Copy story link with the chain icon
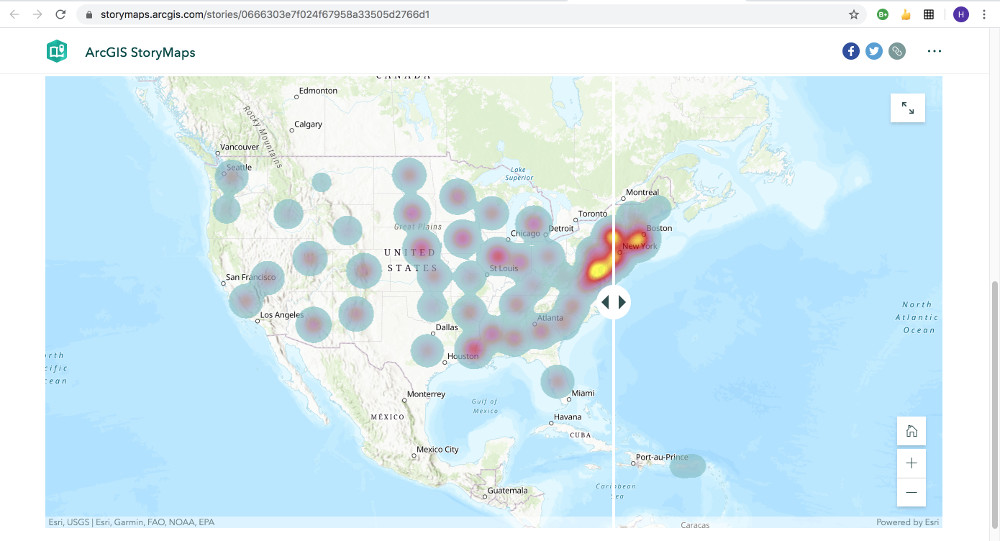 (897, 51)
